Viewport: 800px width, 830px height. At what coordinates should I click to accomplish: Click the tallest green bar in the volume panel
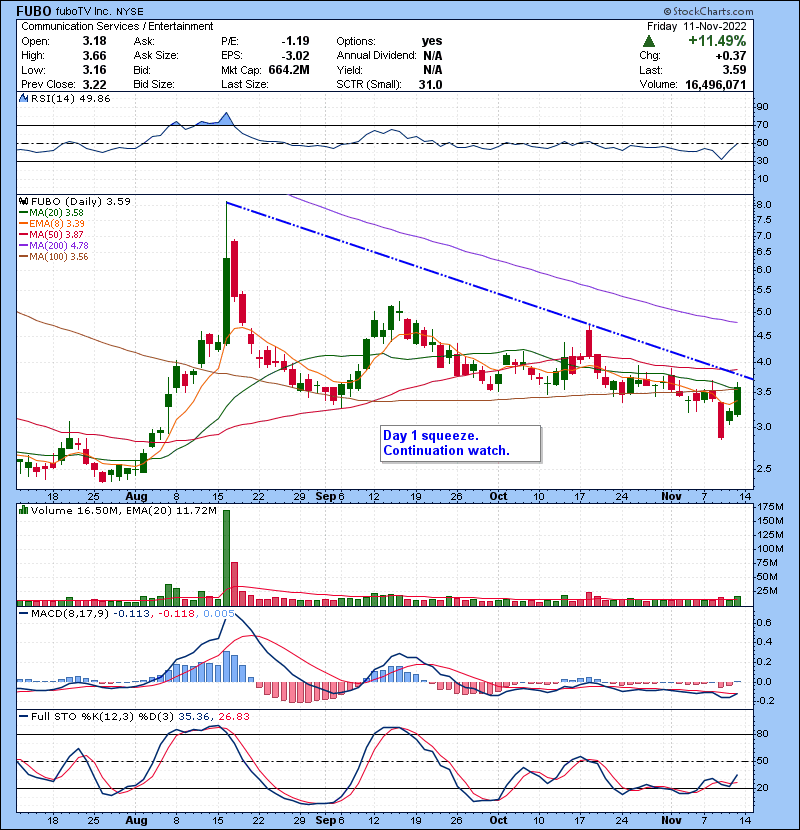coord(227,558)
